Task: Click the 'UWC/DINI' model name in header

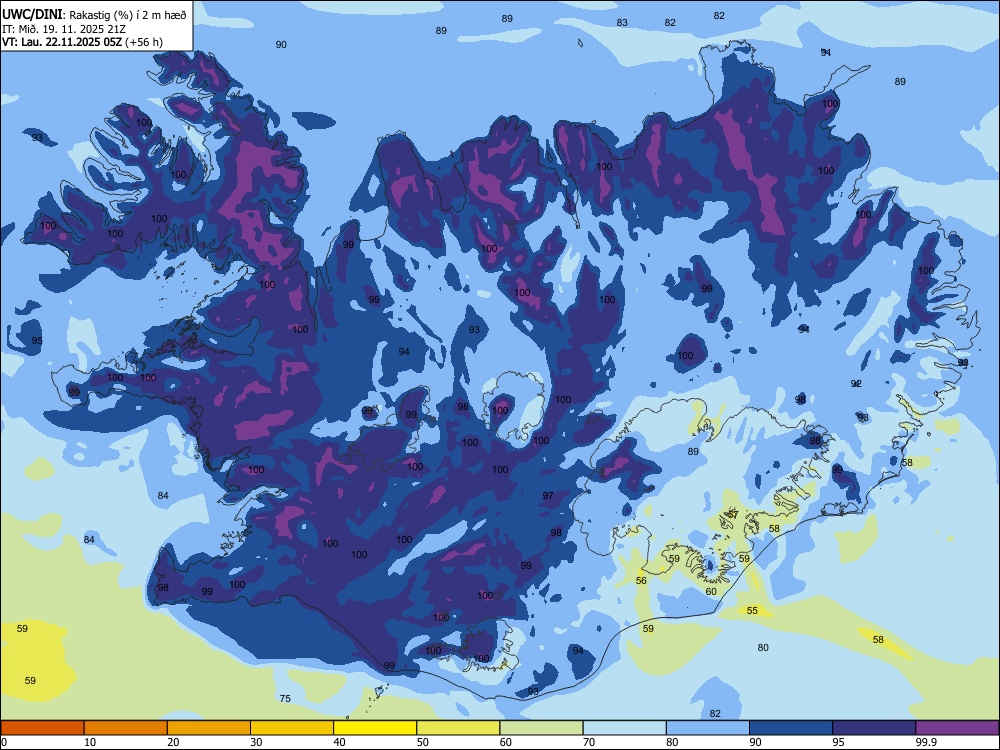Action: (32, 15)
